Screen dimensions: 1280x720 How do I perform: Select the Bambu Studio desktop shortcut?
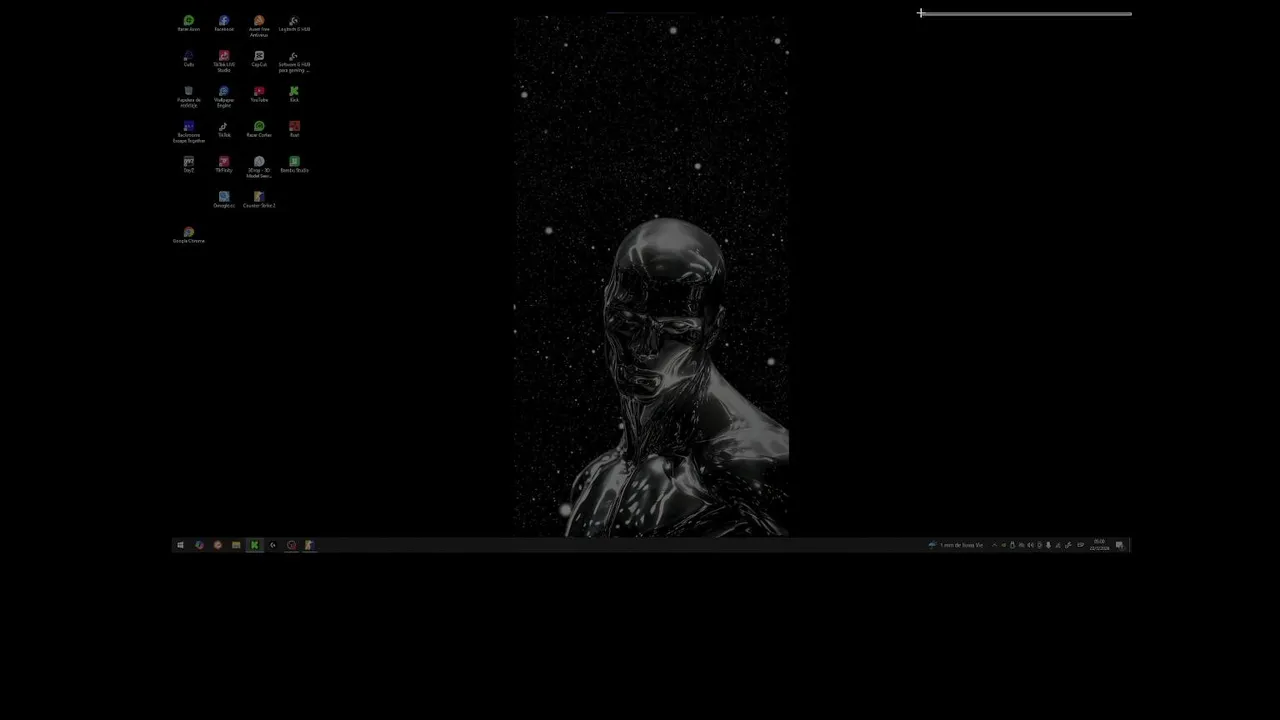click(x=294, y=164)
